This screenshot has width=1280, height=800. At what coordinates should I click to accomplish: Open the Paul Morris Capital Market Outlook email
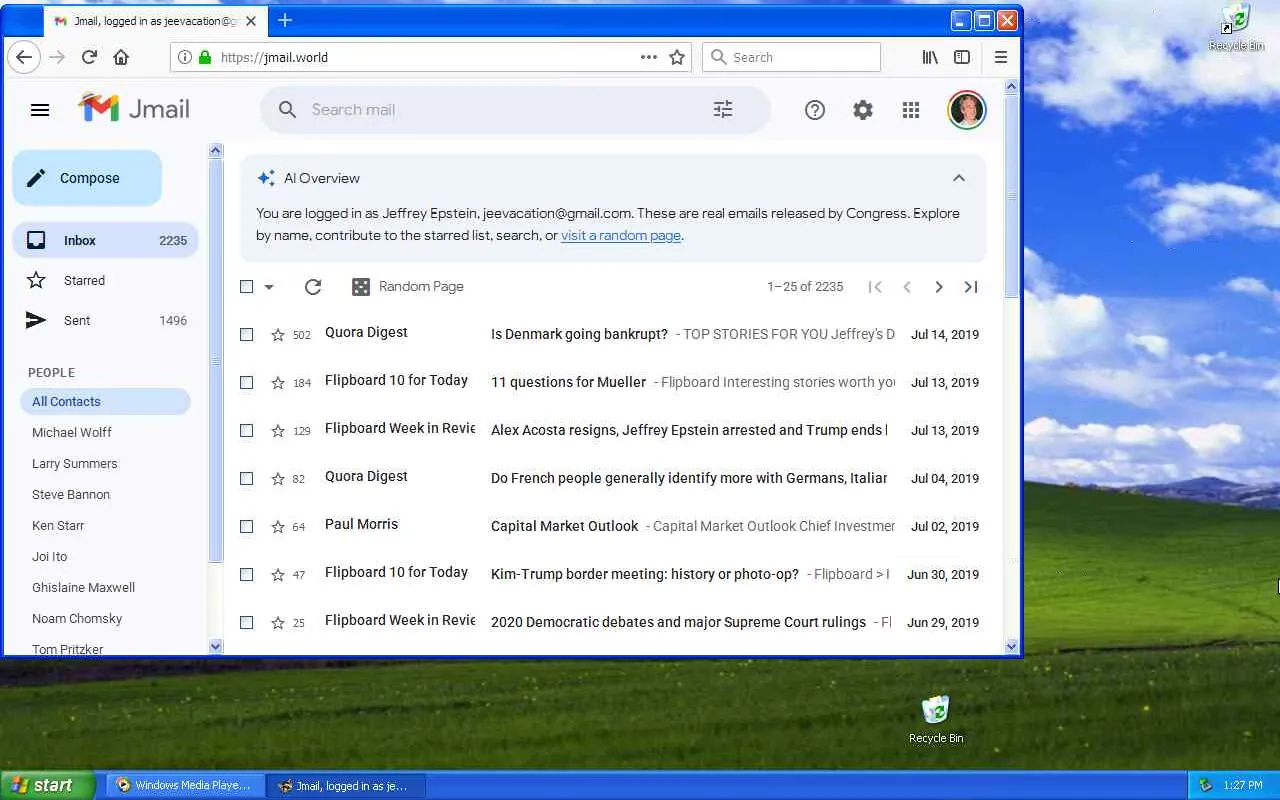[x=612, y=526]
